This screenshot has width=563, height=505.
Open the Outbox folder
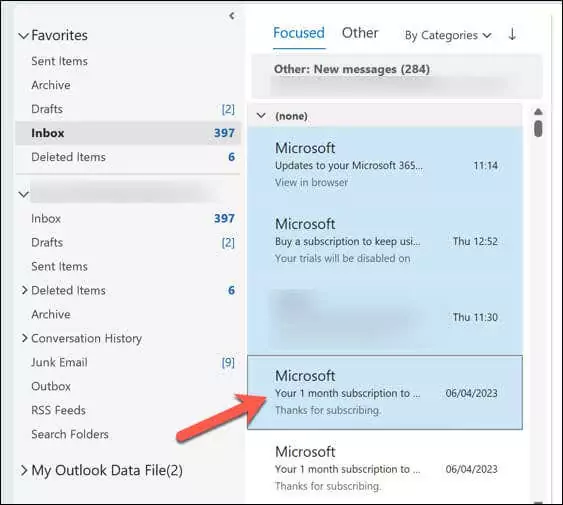(51, 386)
